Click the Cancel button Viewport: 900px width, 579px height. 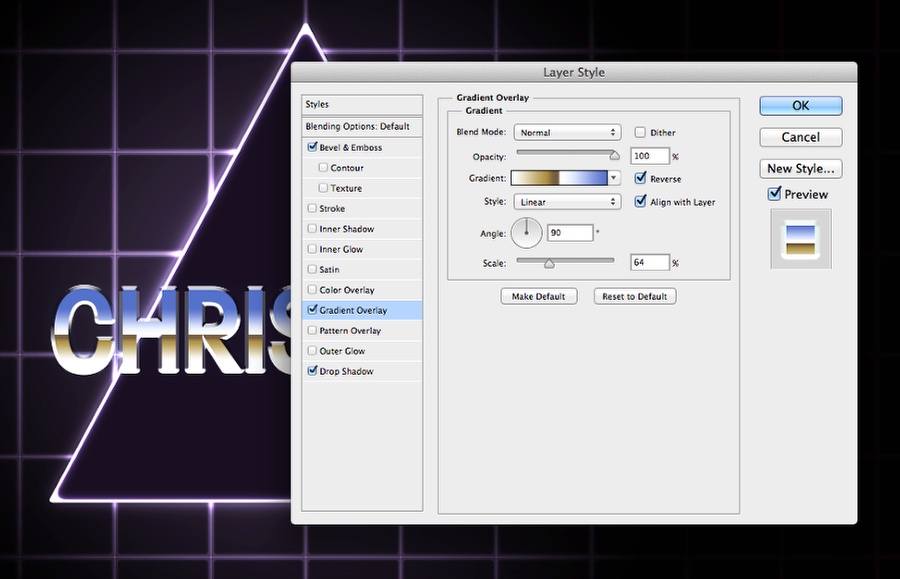(x=801, y=137)
